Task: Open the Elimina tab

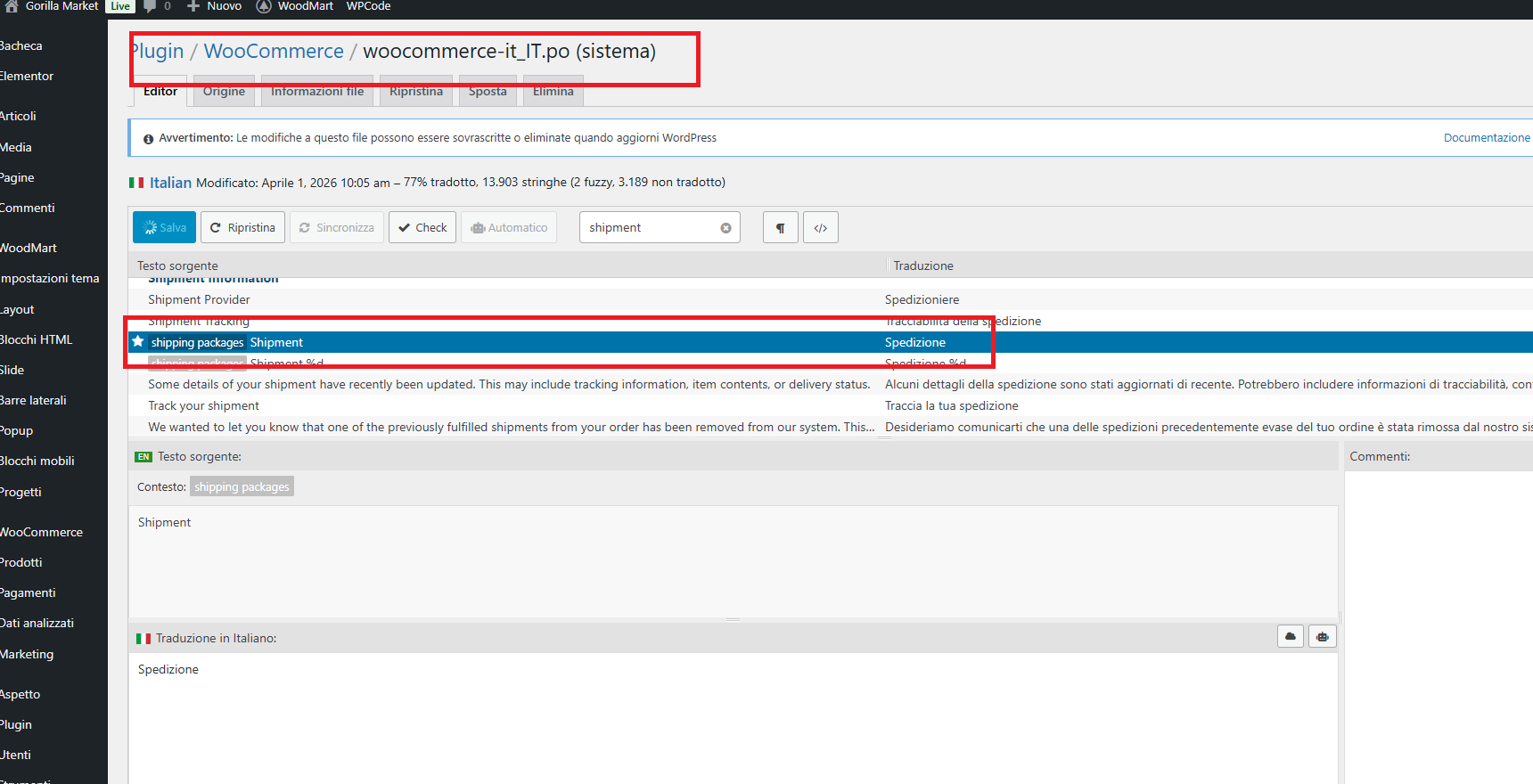Action: (x=553, y=92)
